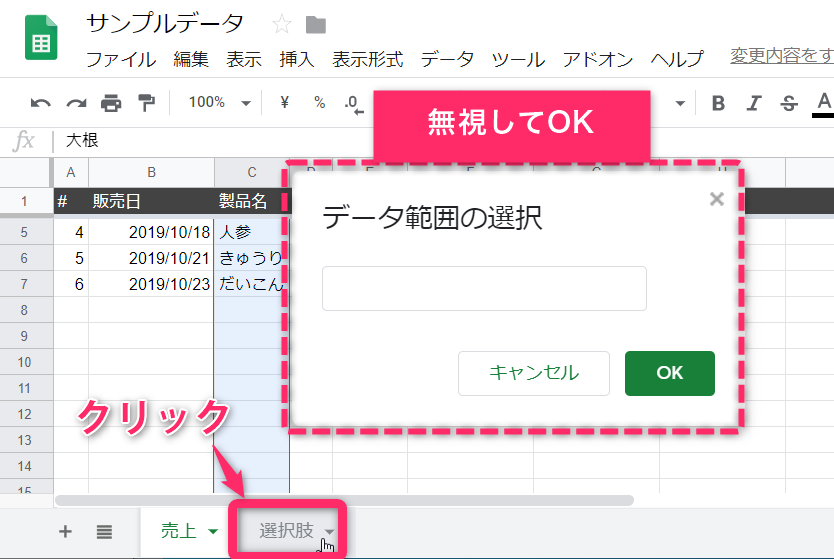Image resolution: width=834 pixels, height=559 pixels.
Task: Rename the サンプルデータ title
Action: [x=165, y=24]
